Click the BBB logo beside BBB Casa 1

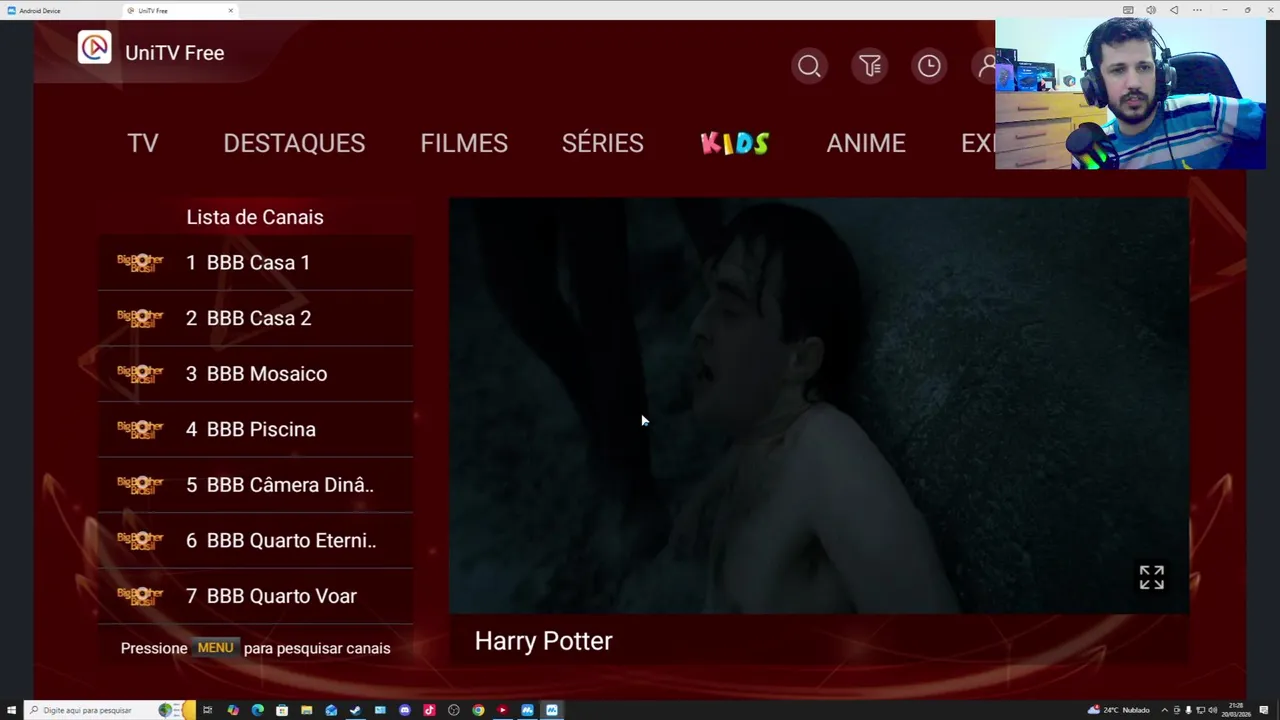(140, 262)
